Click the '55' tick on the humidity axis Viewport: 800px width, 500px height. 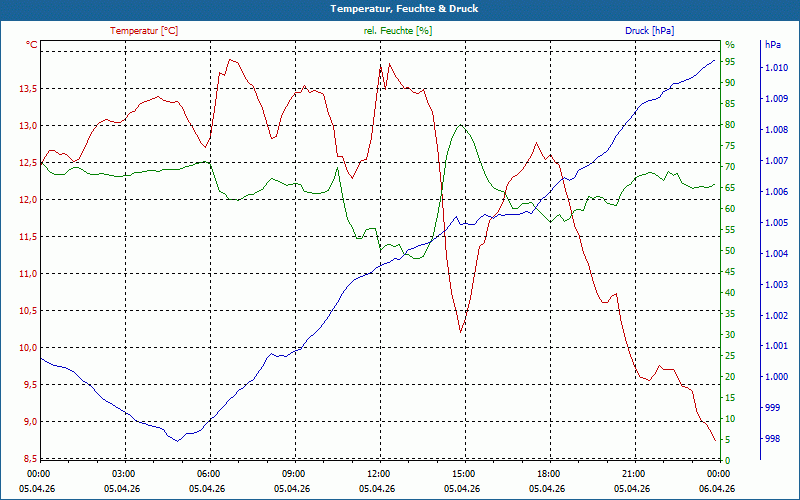click(x=730, y=230)
